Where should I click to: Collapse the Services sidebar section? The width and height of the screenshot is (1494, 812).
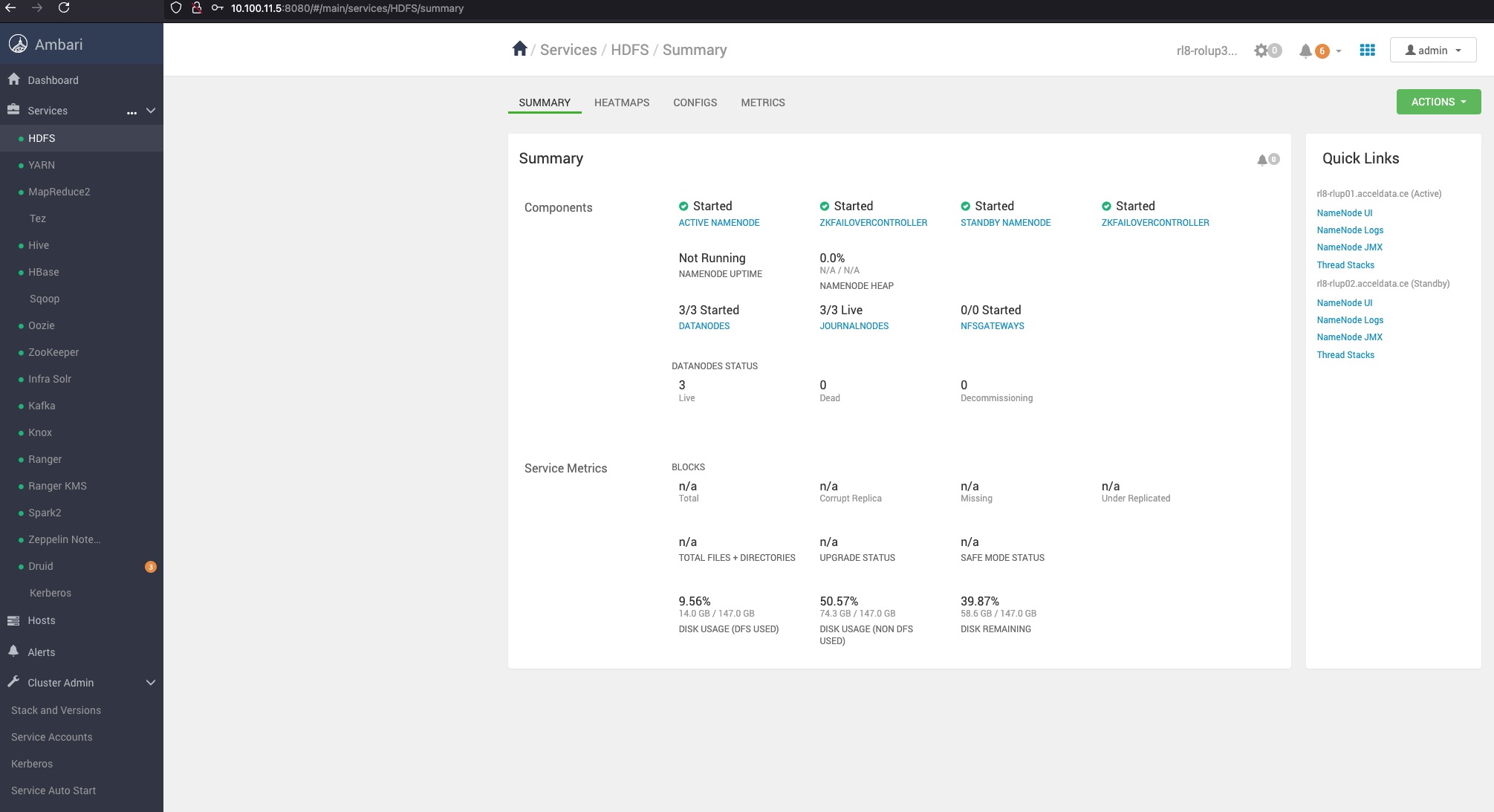151,111
